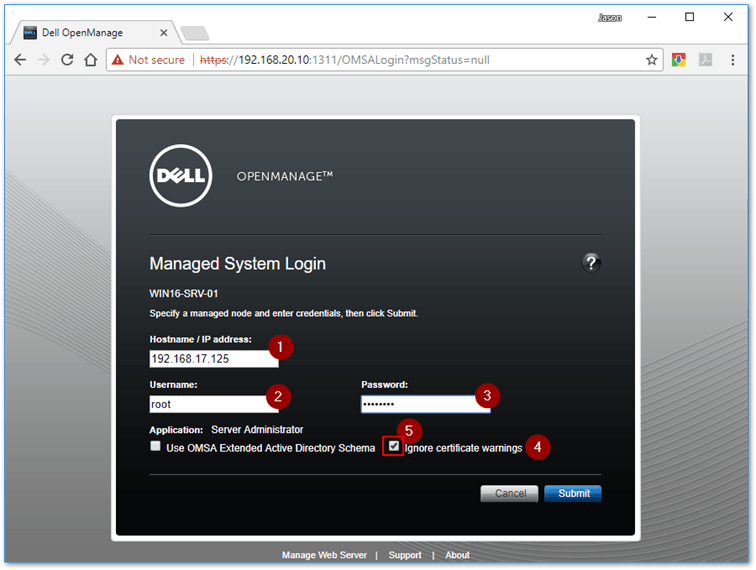This screenshot has width=756, height=570.
Task: Open the colorful extension icon in toolbar
Action: pos(678,60)
